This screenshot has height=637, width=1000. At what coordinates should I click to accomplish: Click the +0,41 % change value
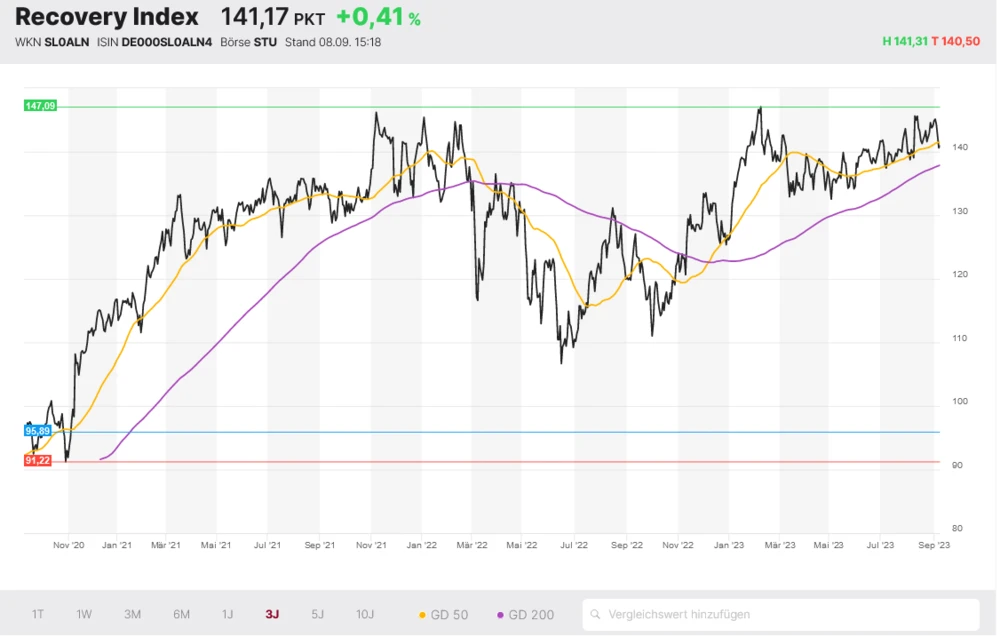click(x=378, y=17)
